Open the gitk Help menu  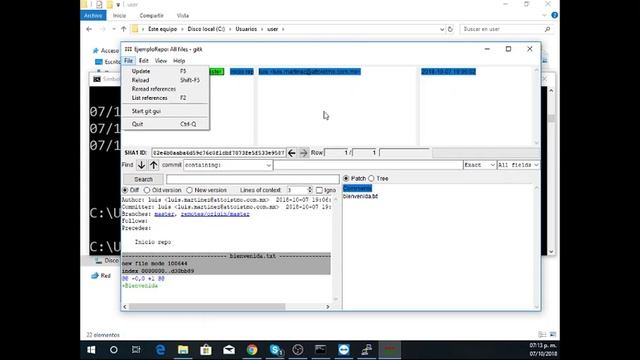[179, 61]
